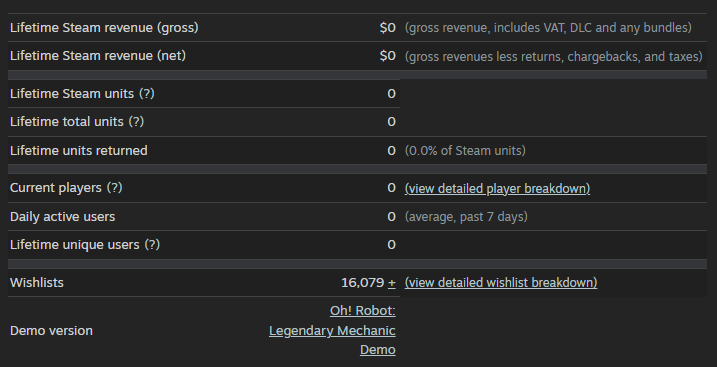Select the Lifetime Steam revenue (net) label
Image resolution: width=717 pixels, height=367 pixels.
(x=98, y=56)
